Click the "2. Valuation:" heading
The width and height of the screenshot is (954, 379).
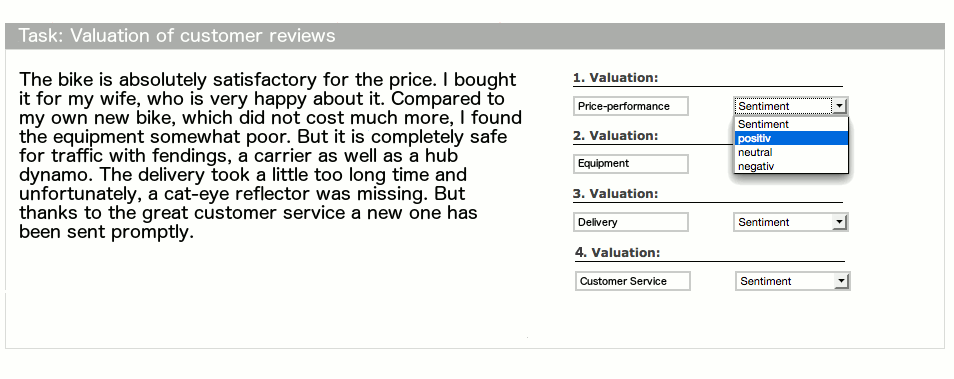(x=615, y=136)
